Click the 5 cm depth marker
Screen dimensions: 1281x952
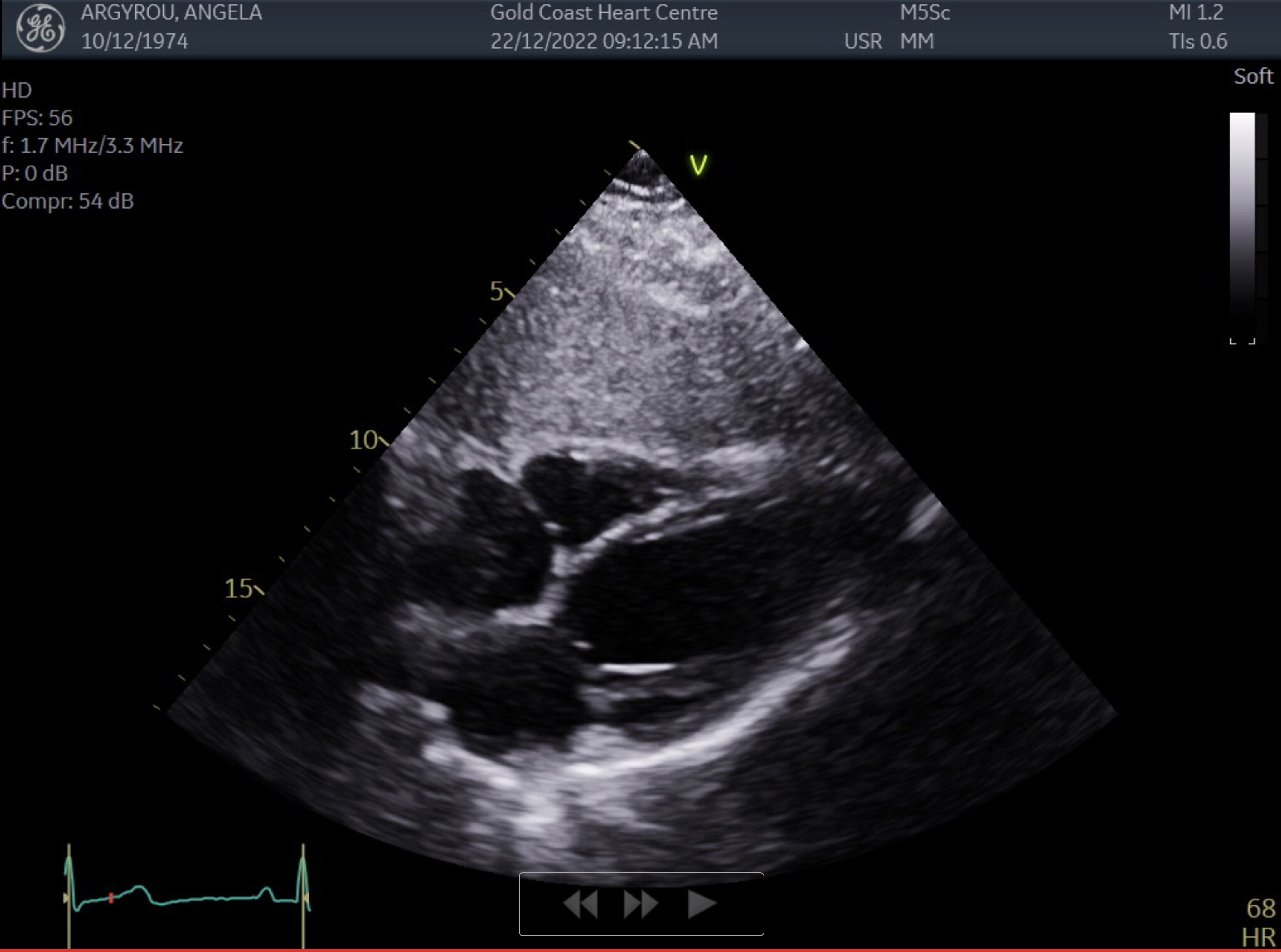click(x=497, y=292)
